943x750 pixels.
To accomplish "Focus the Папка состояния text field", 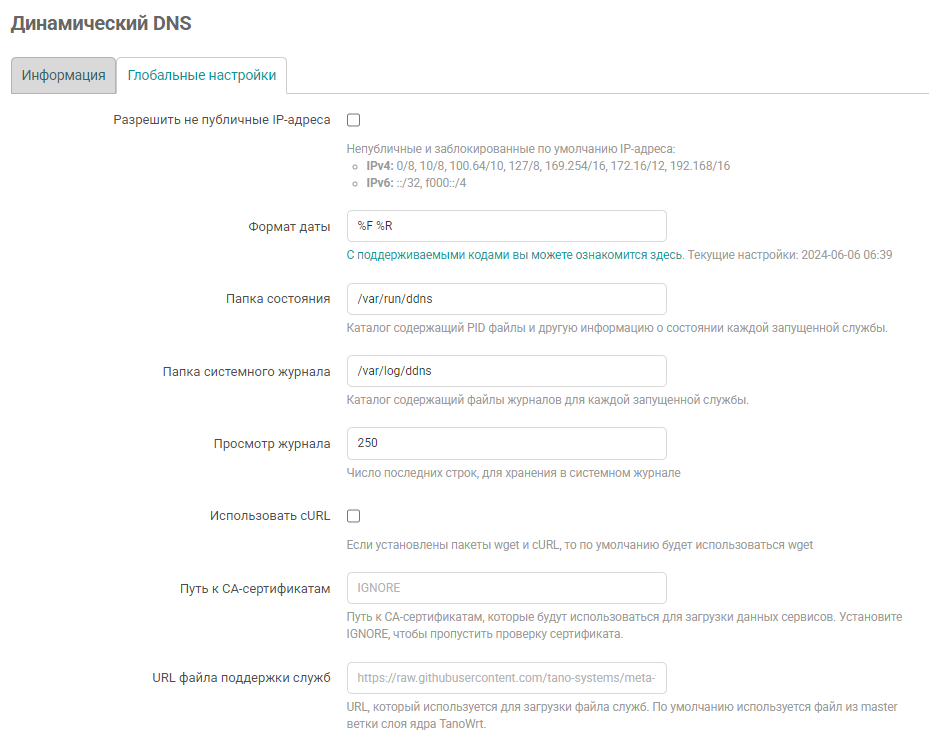I will click(506, 299).
